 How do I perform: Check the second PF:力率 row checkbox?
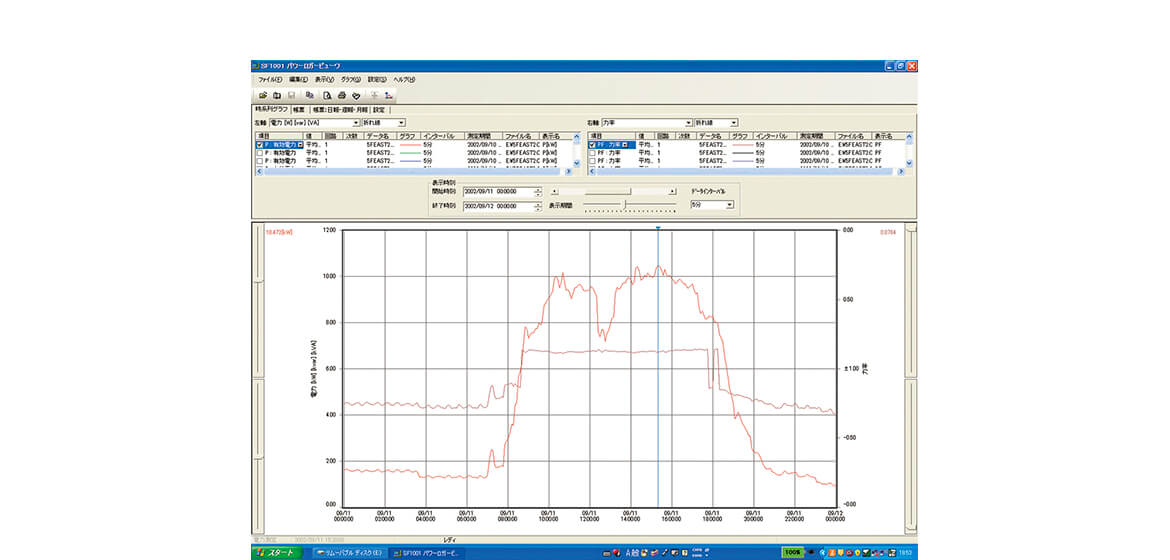point(593,152)
